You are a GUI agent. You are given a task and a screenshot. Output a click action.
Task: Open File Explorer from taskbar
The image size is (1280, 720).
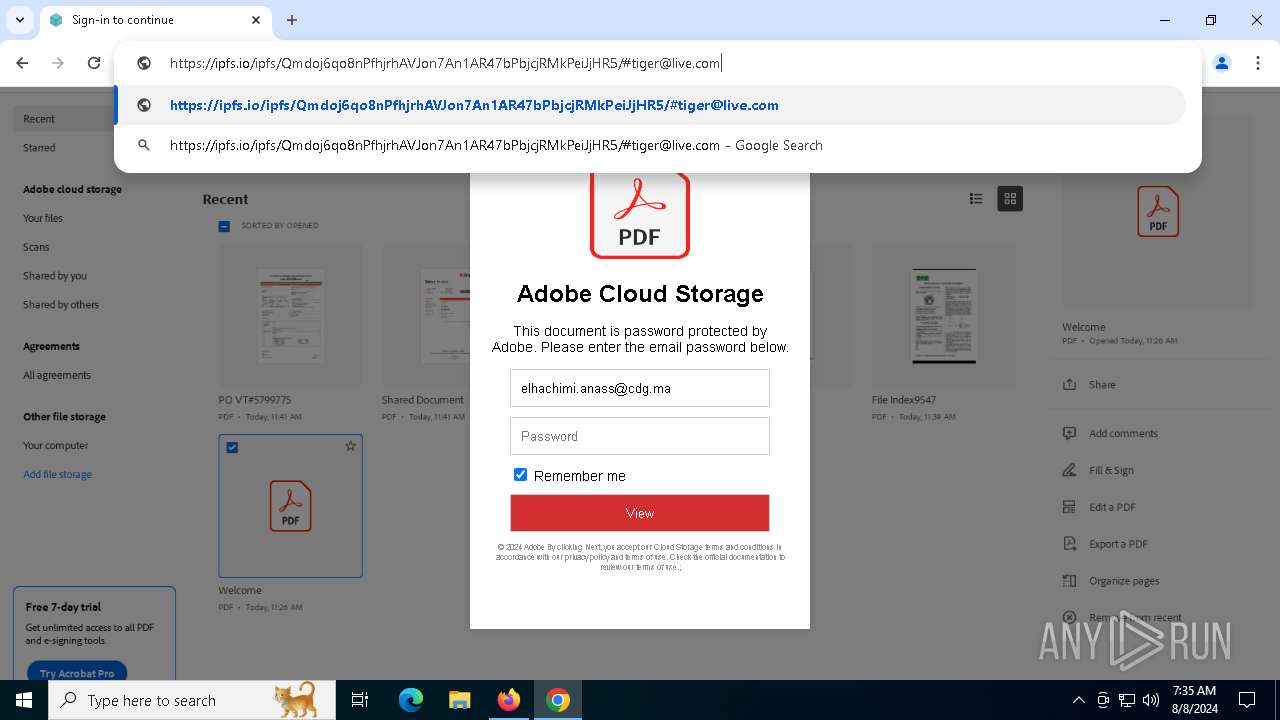(459, 700)
